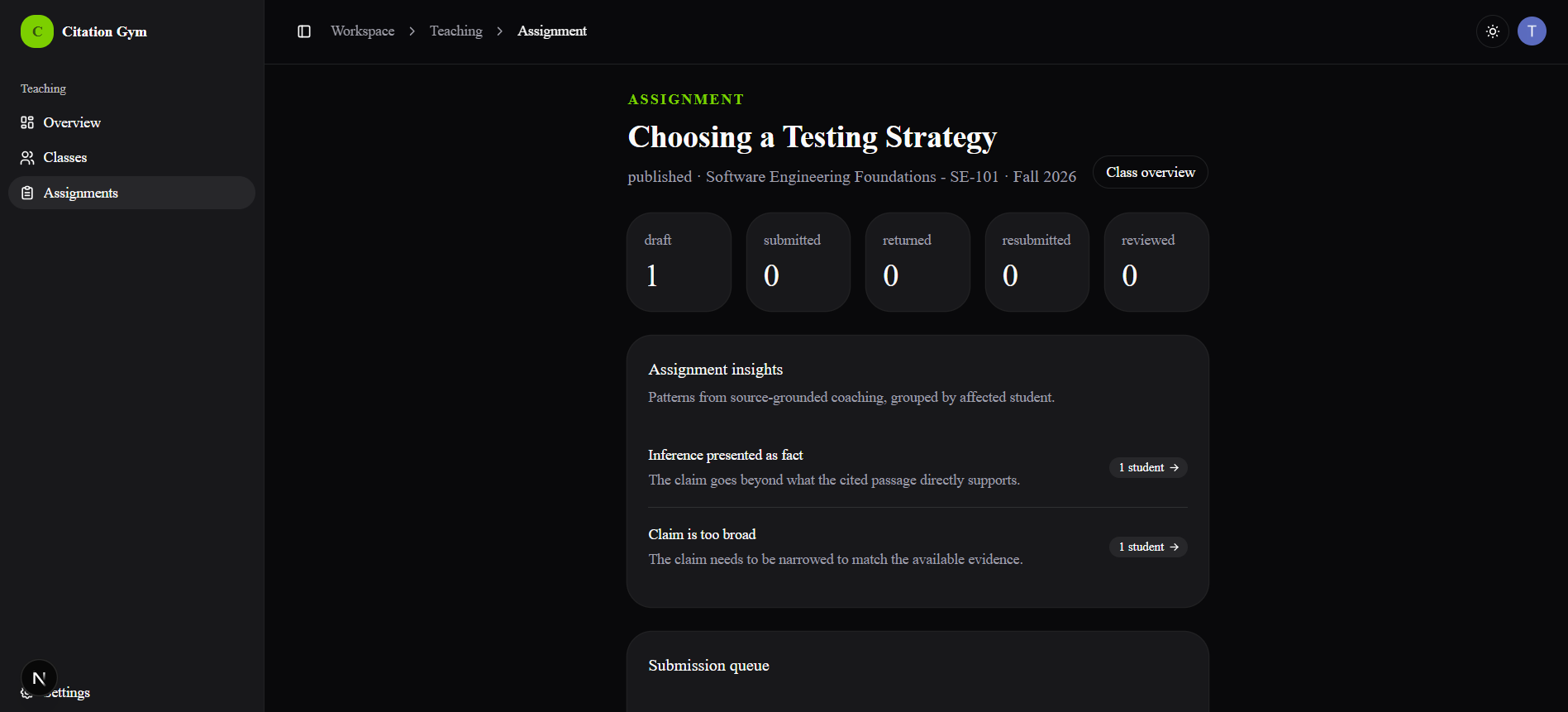Screen dimensions: 1568x712
Task: Click the Overview grid icon in sidebar
Action: click(x=27, y=122)
